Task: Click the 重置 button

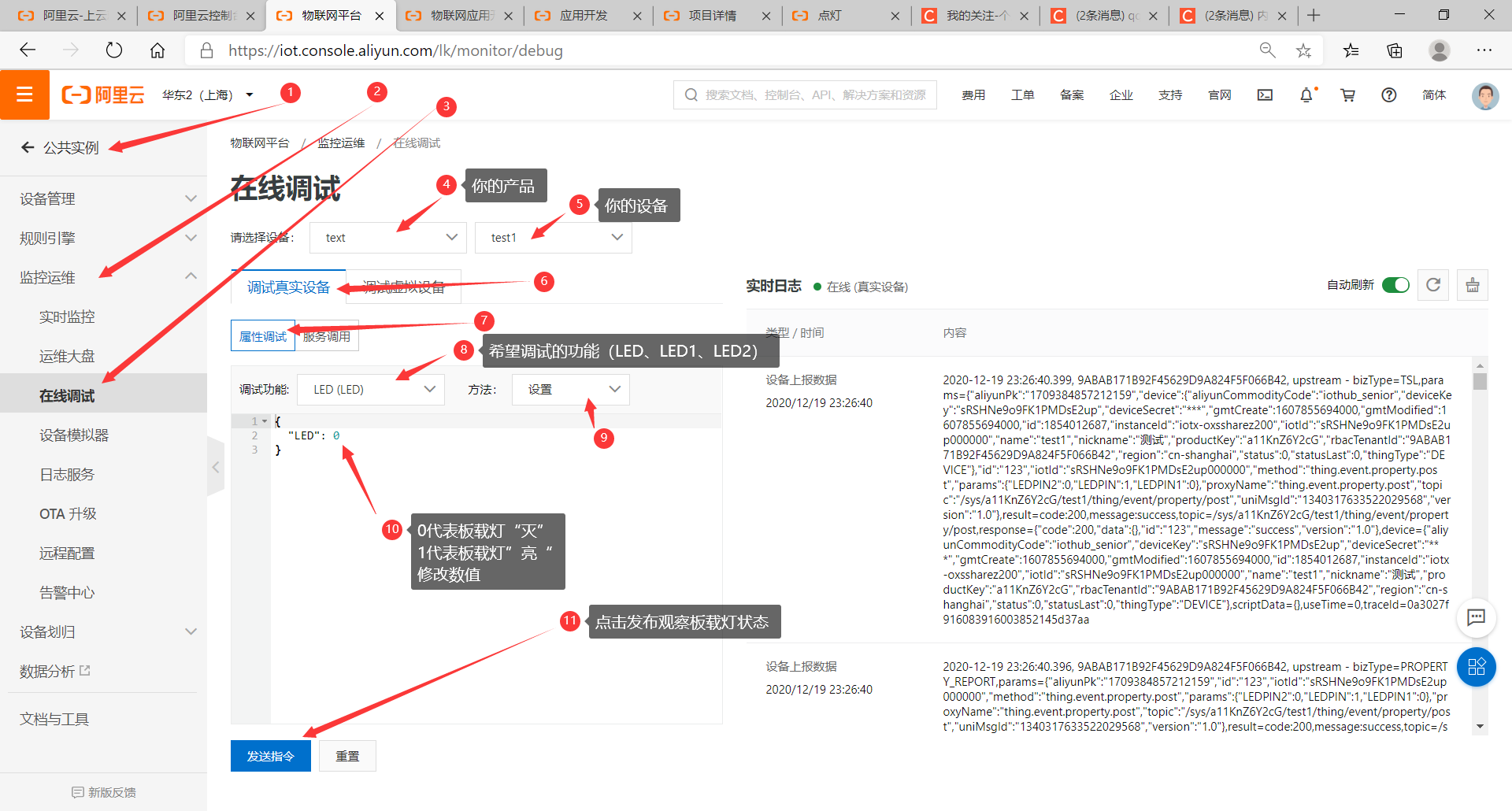Action: pos(347,756)
